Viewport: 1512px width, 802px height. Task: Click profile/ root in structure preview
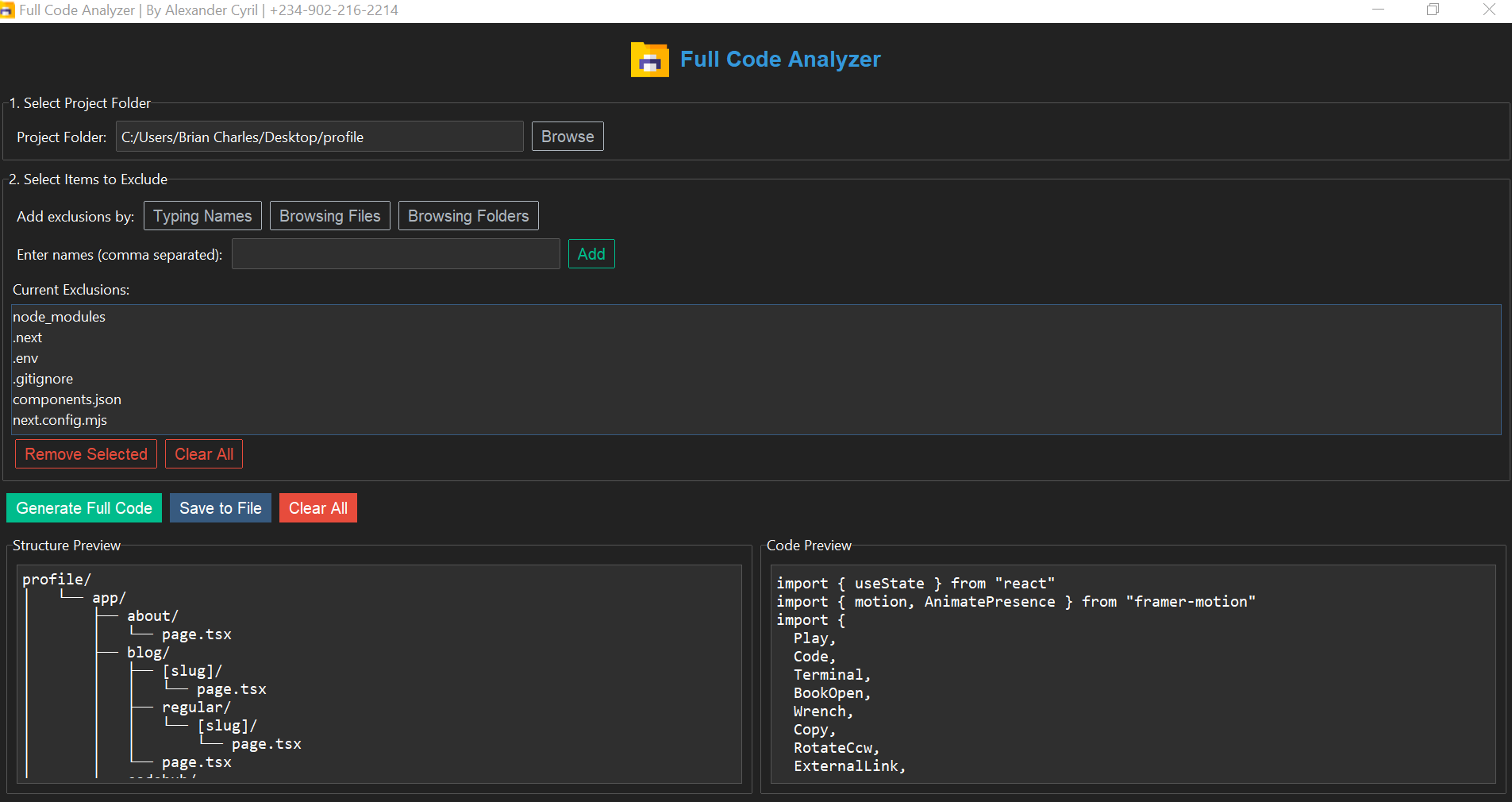56,580
